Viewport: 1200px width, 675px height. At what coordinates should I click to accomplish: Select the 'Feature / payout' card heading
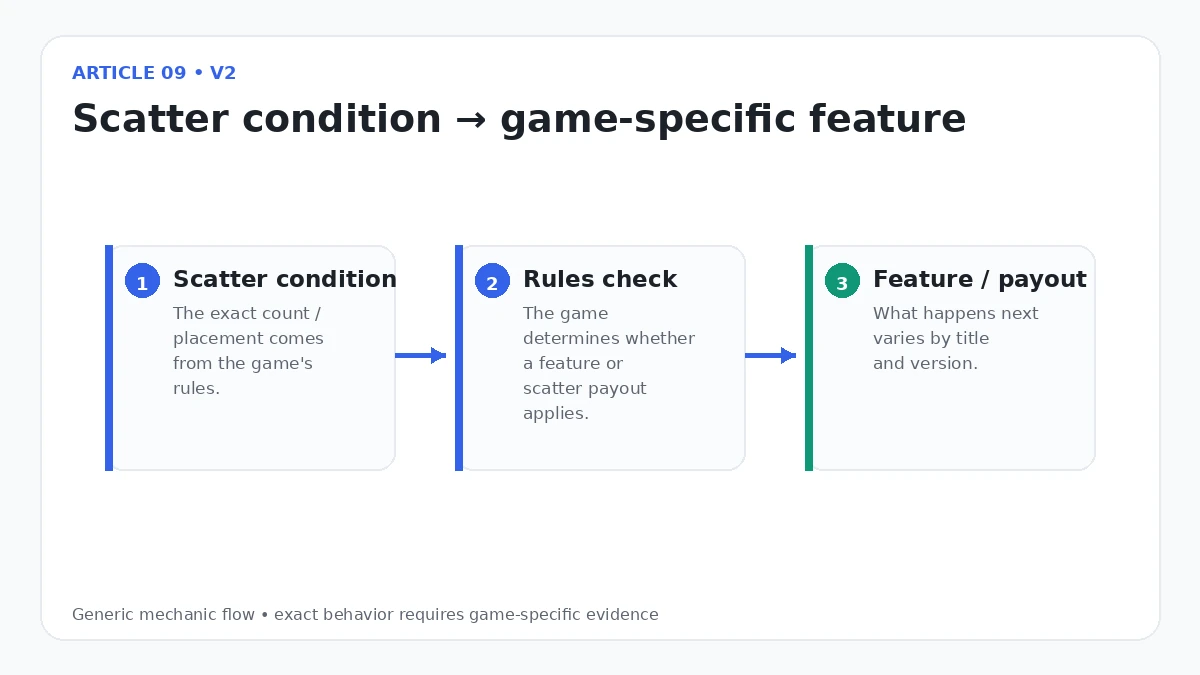pos(979,279)
